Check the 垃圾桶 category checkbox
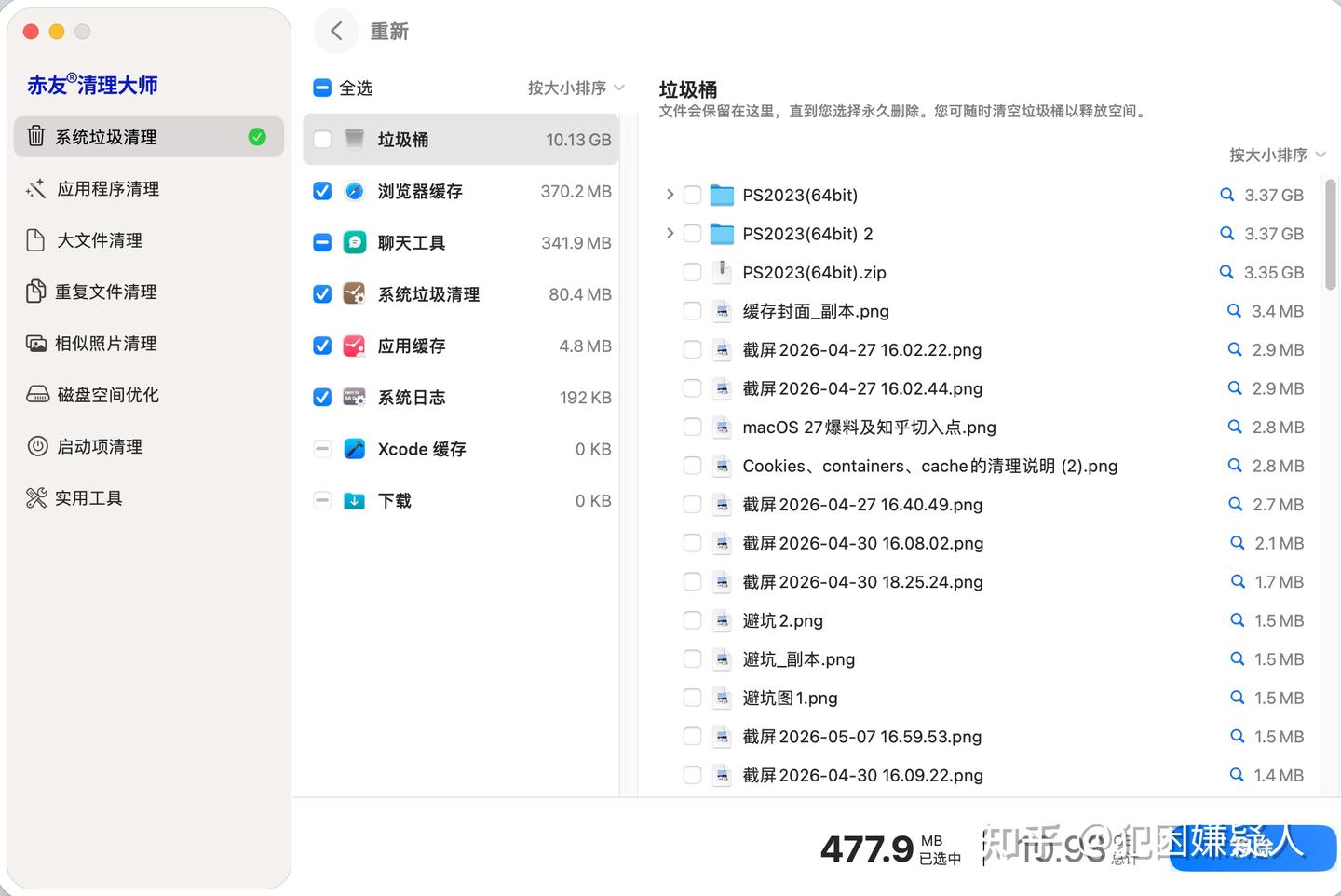 point(322,140)
